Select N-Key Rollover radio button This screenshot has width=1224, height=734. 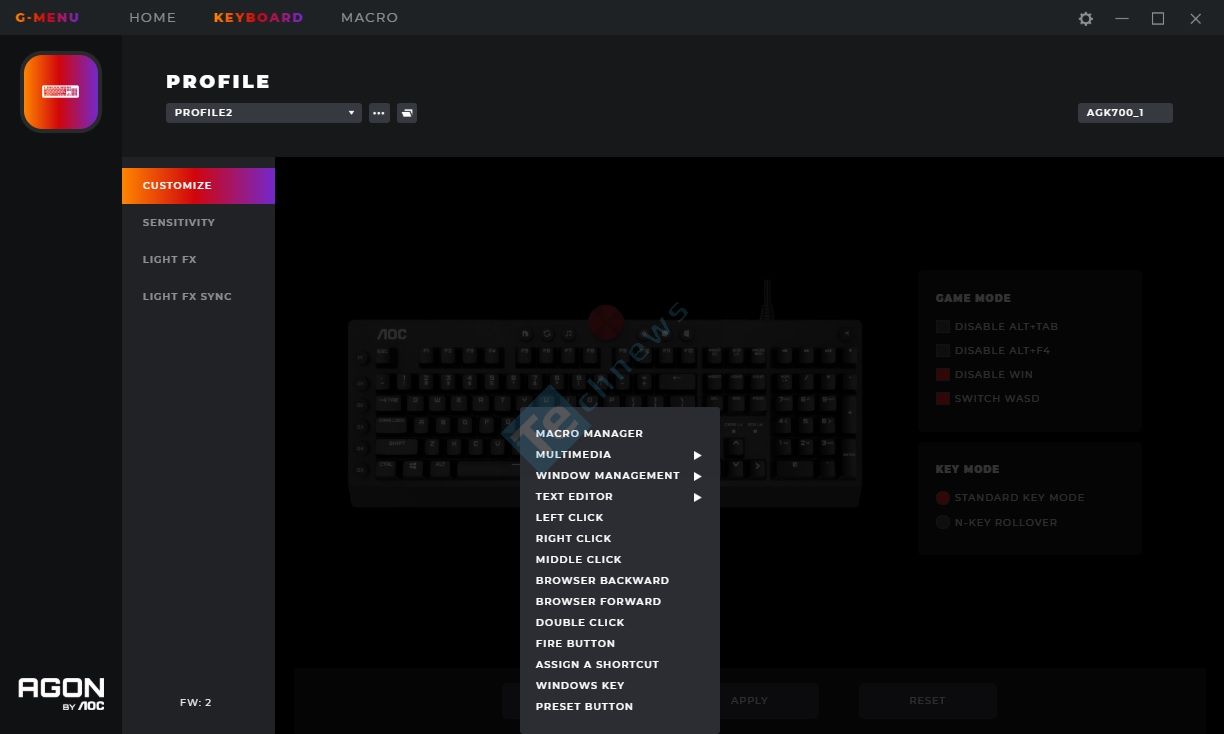[943, 522]
